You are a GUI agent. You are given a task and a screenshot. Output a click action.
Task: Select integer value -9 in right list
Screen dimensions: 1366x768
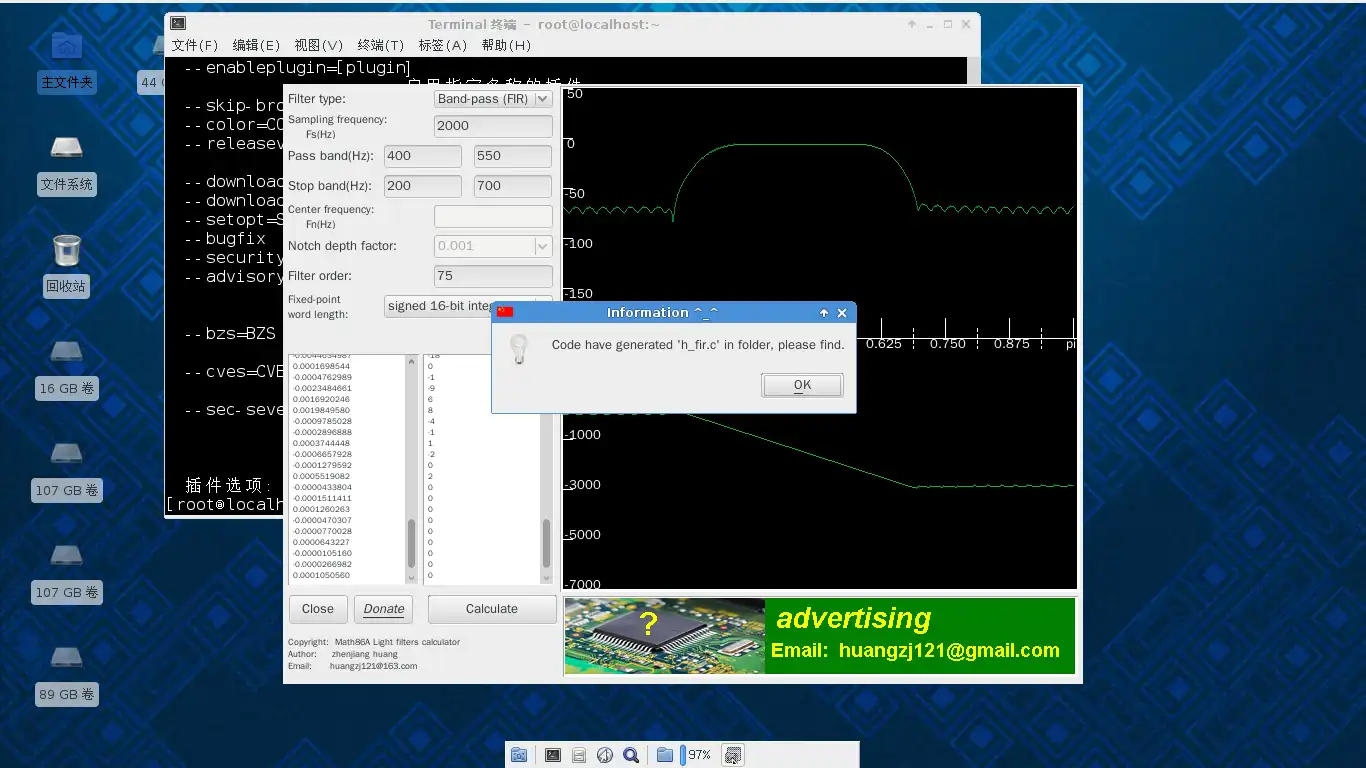430,388
